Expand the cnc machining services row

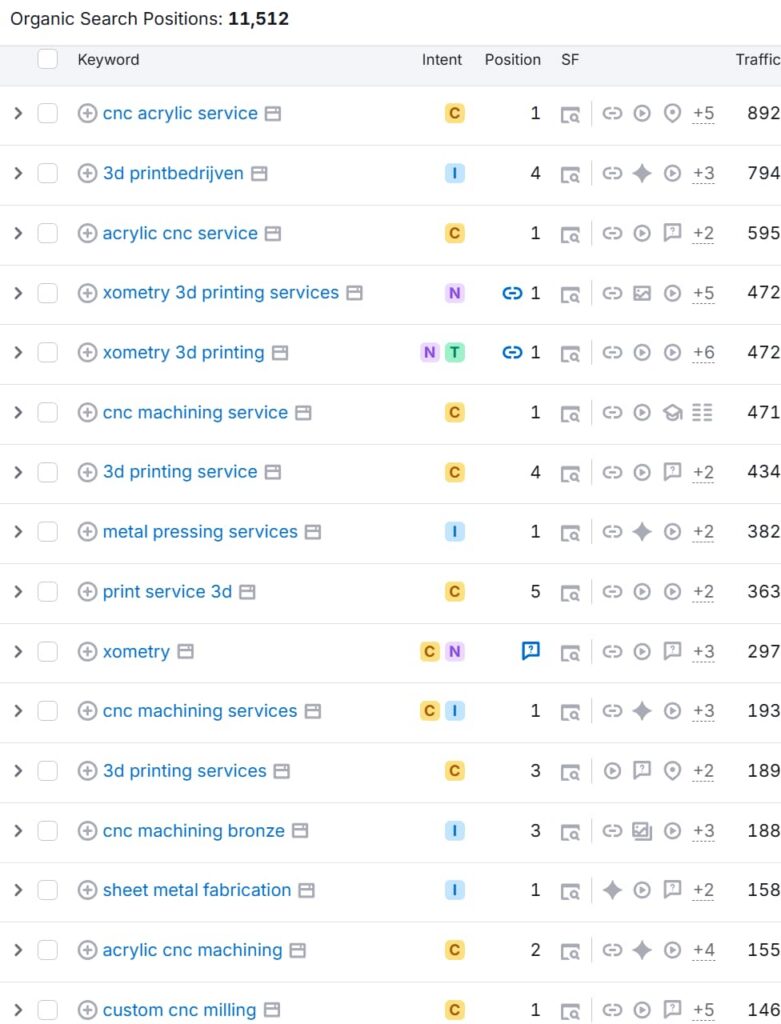pos(18,711)
